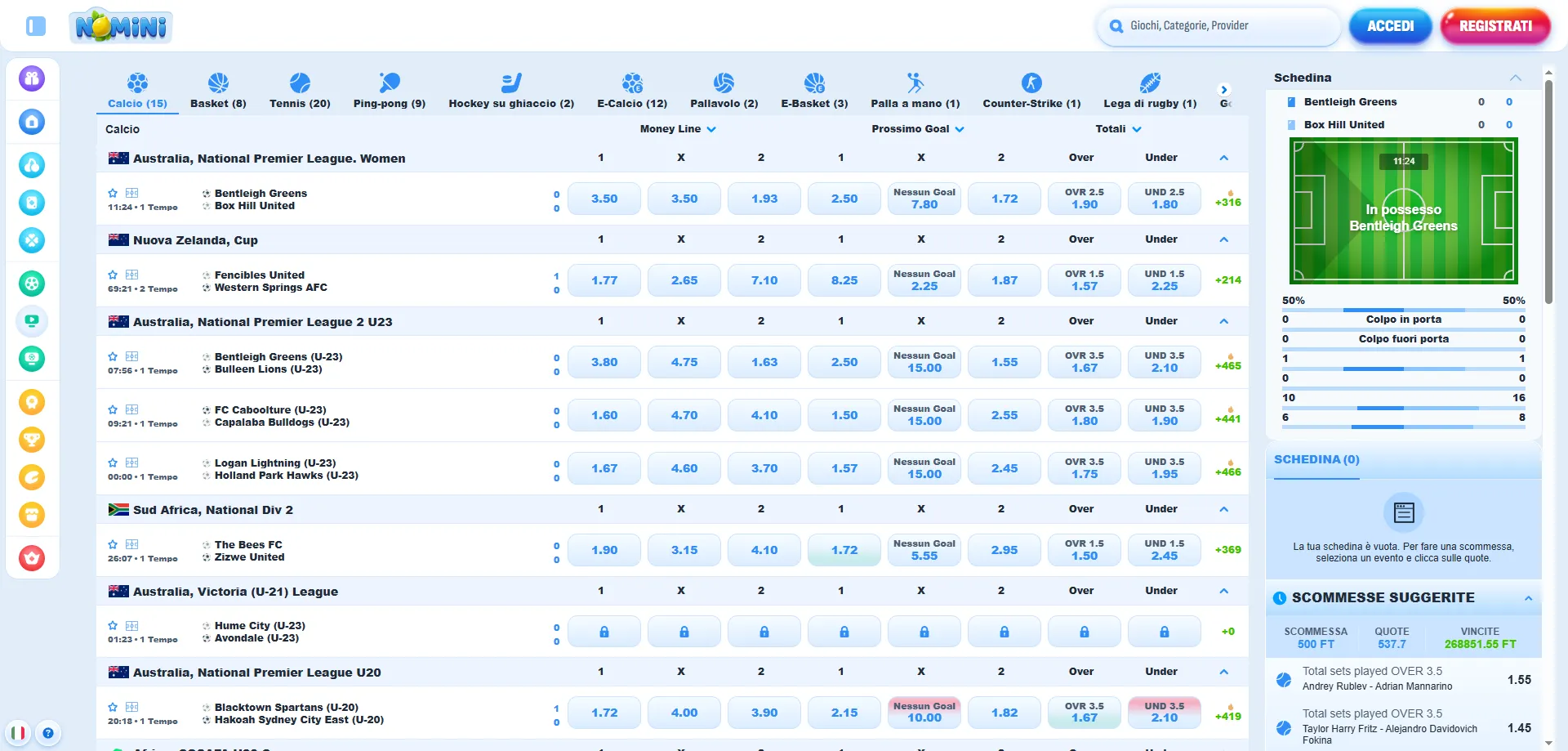Image resolution: width=1568 pixels, height=751 pixels.
Task: Favorite the Fencibles United vs Western Springs match
Action: (x=113, y=275)
